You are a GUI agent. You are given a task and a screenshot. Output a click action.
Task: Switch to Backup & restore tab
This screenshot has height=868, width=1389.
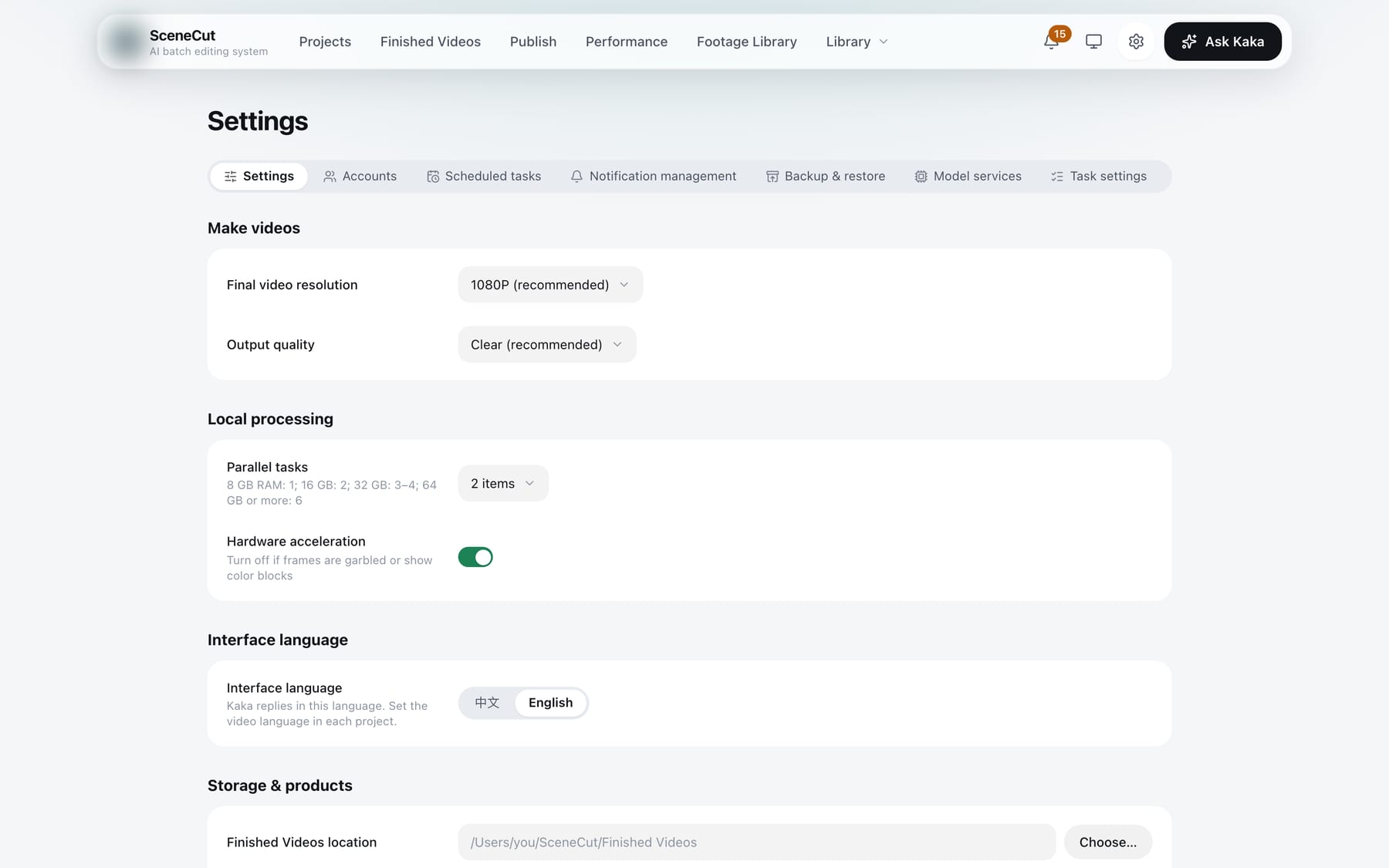(826, 177)
